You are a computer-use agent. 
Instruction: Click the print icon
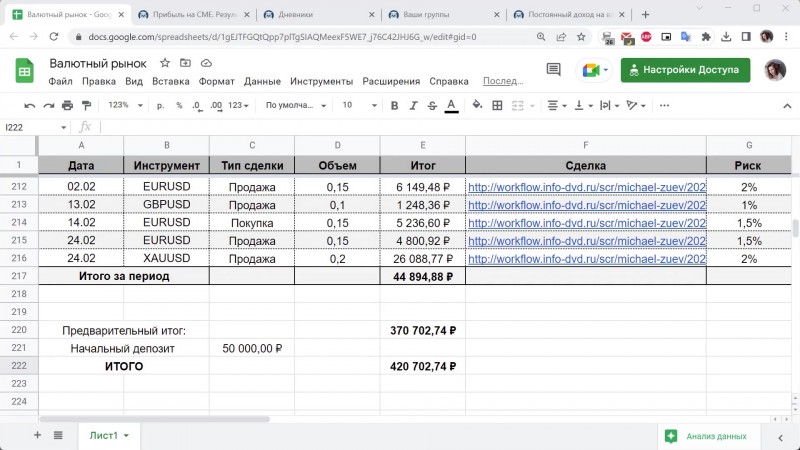tap(68, 105)
